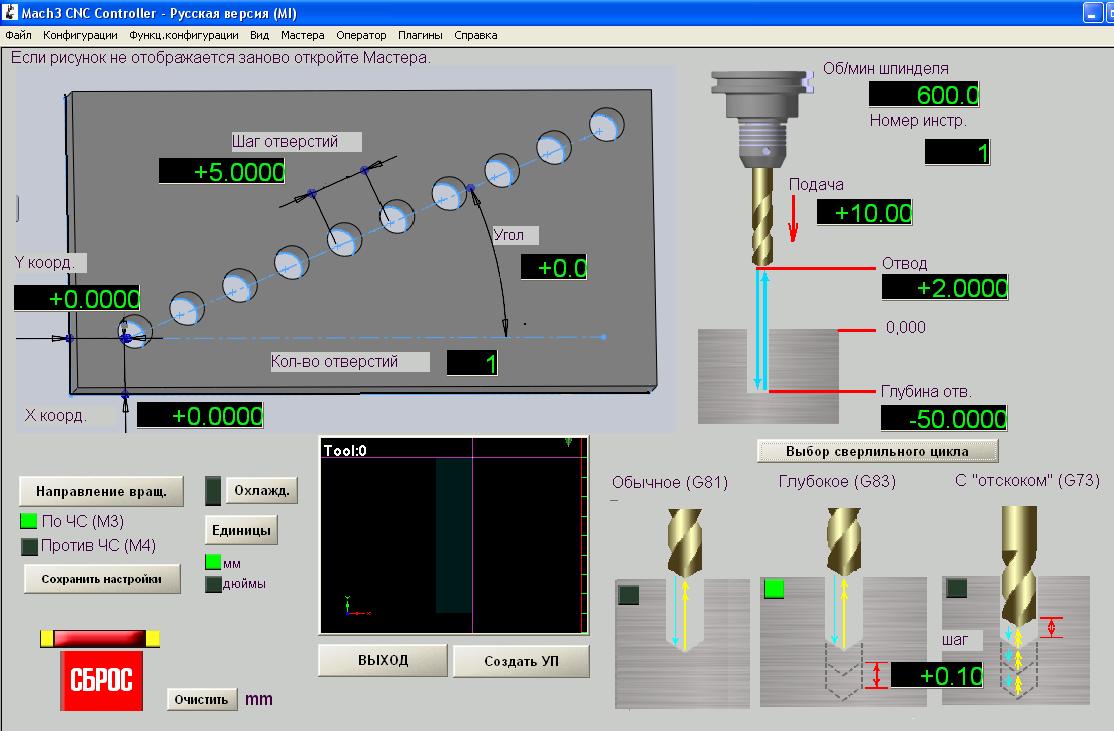Viewport: 1114px width, 731px height.
Task: Click the Выбор сверлильного цикла button
Action: 877,451
